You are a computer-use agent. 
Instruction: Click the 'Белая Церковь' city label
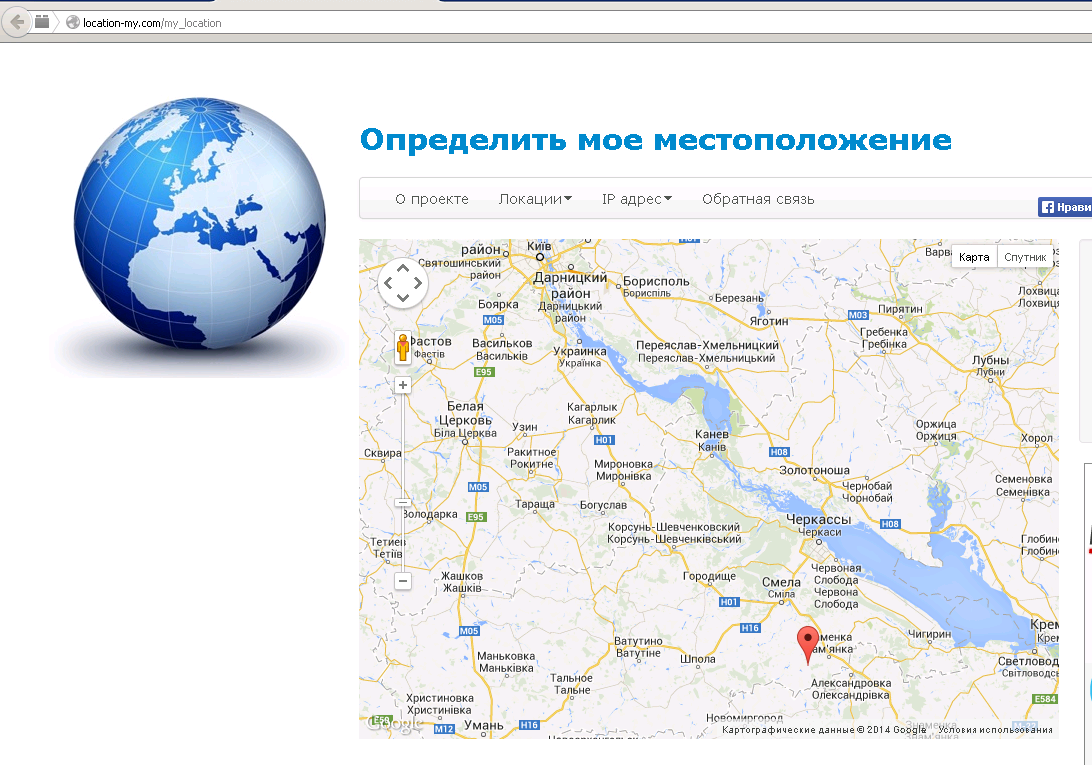[x=465, y=413]
